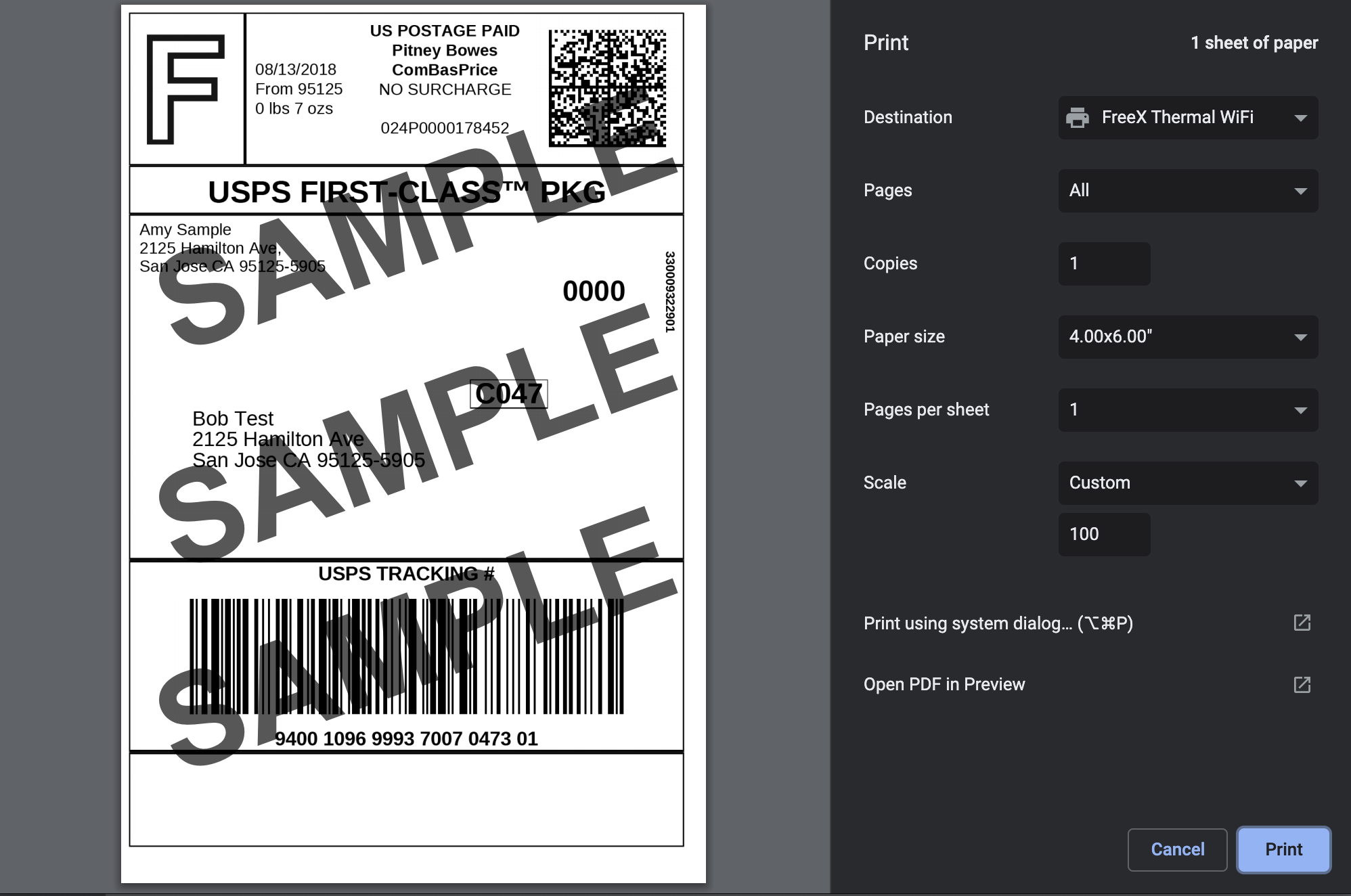Click the 'Print' dialog heading
The image size is (1351, 896).
point(886,43)
